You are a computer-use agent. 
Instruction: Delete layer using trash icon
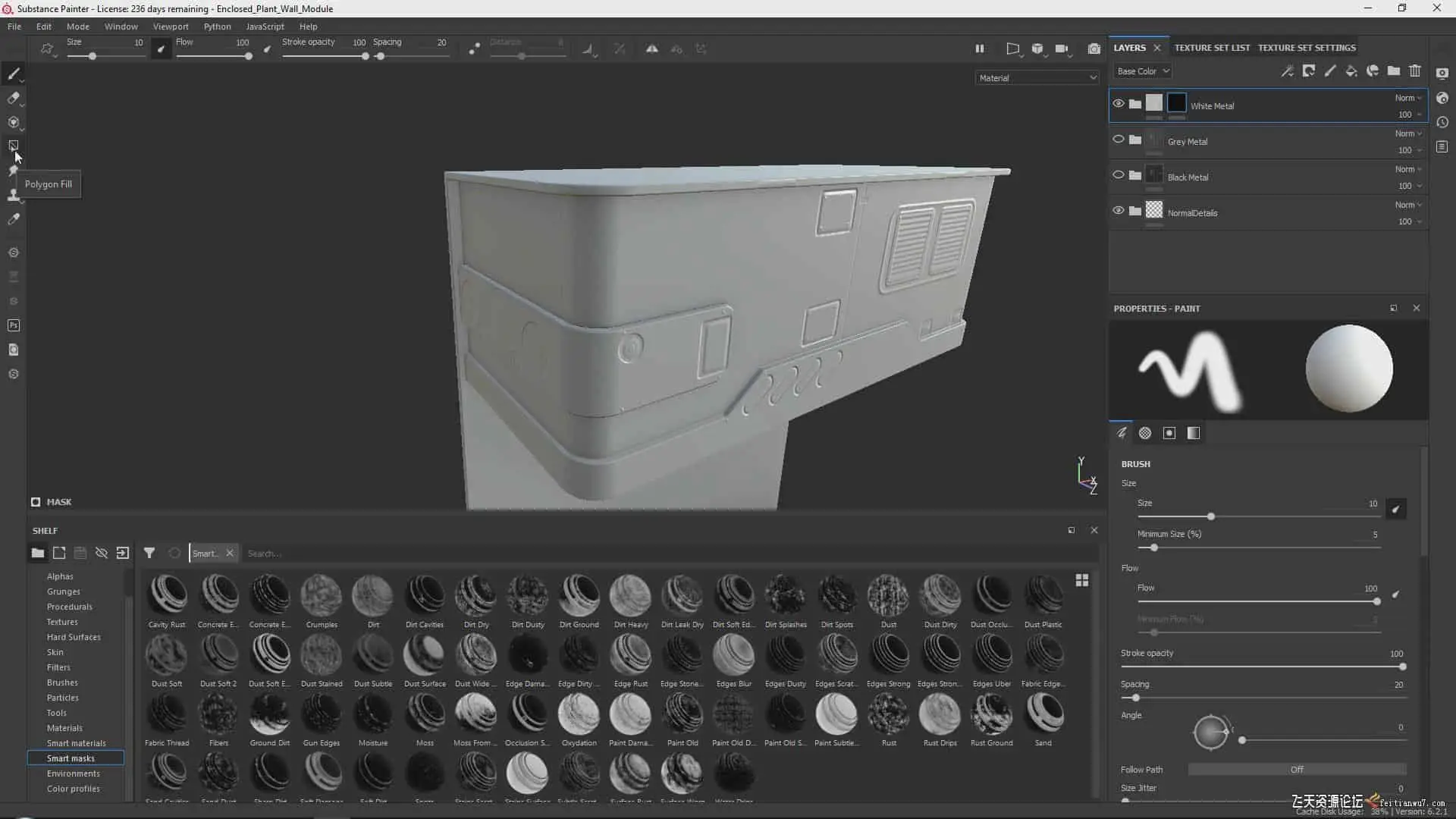tap(1415, 71)
